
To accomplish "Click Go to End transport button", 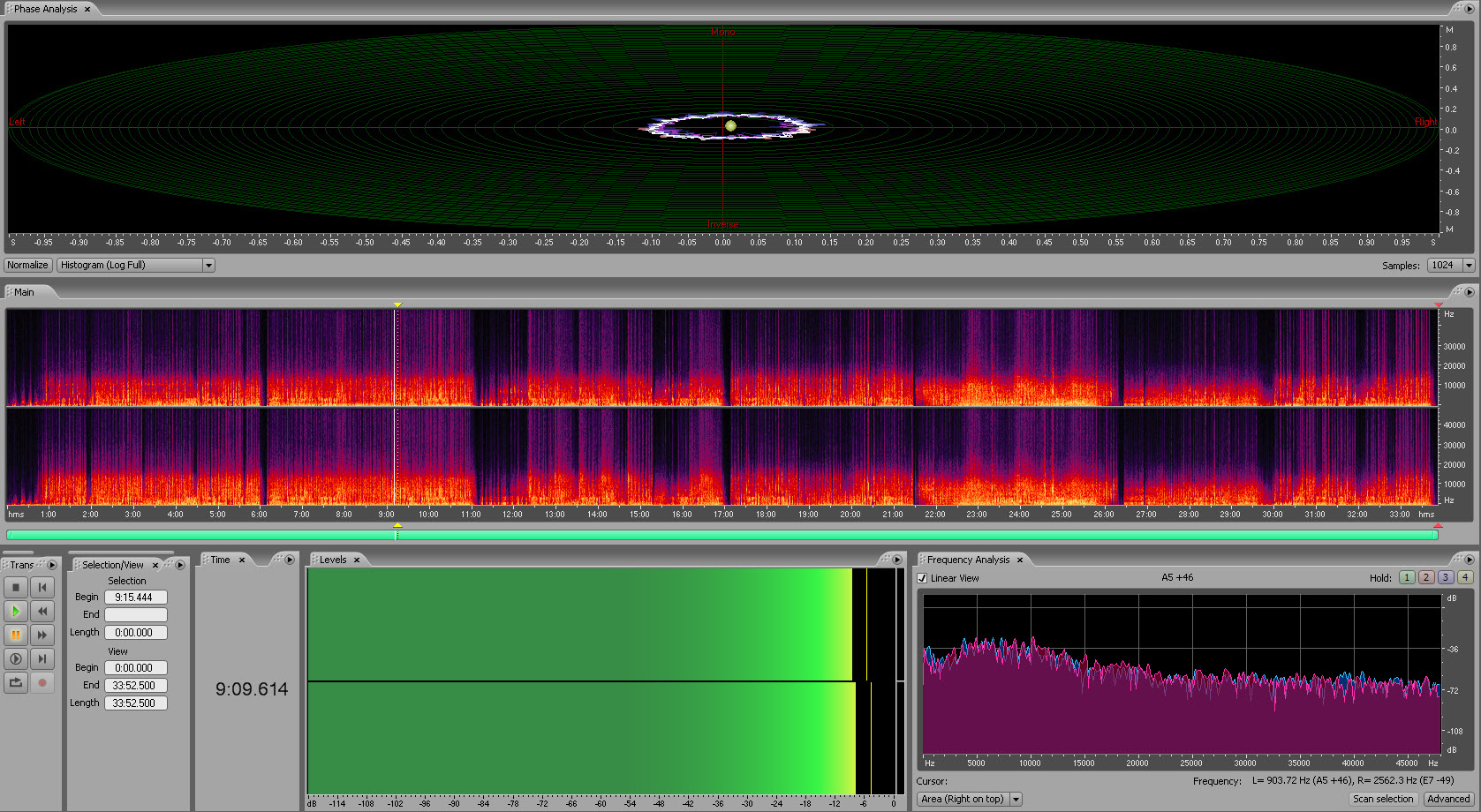I will coord(42,658).
